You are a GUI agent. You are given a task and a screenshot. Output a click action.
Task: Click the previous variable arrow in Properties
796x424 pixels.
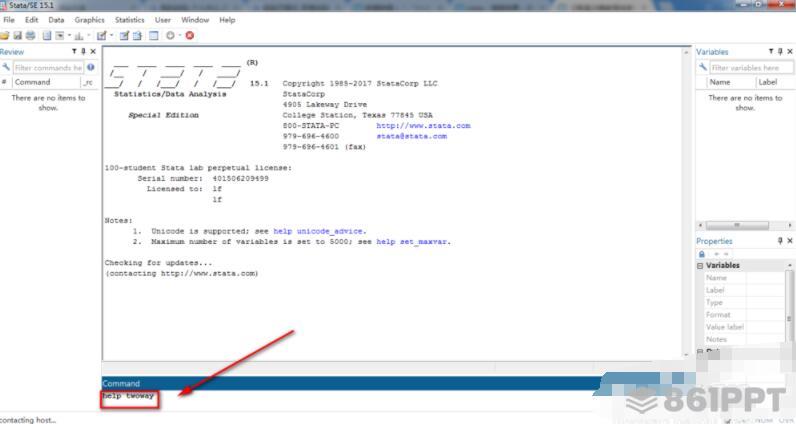(716, 254)
